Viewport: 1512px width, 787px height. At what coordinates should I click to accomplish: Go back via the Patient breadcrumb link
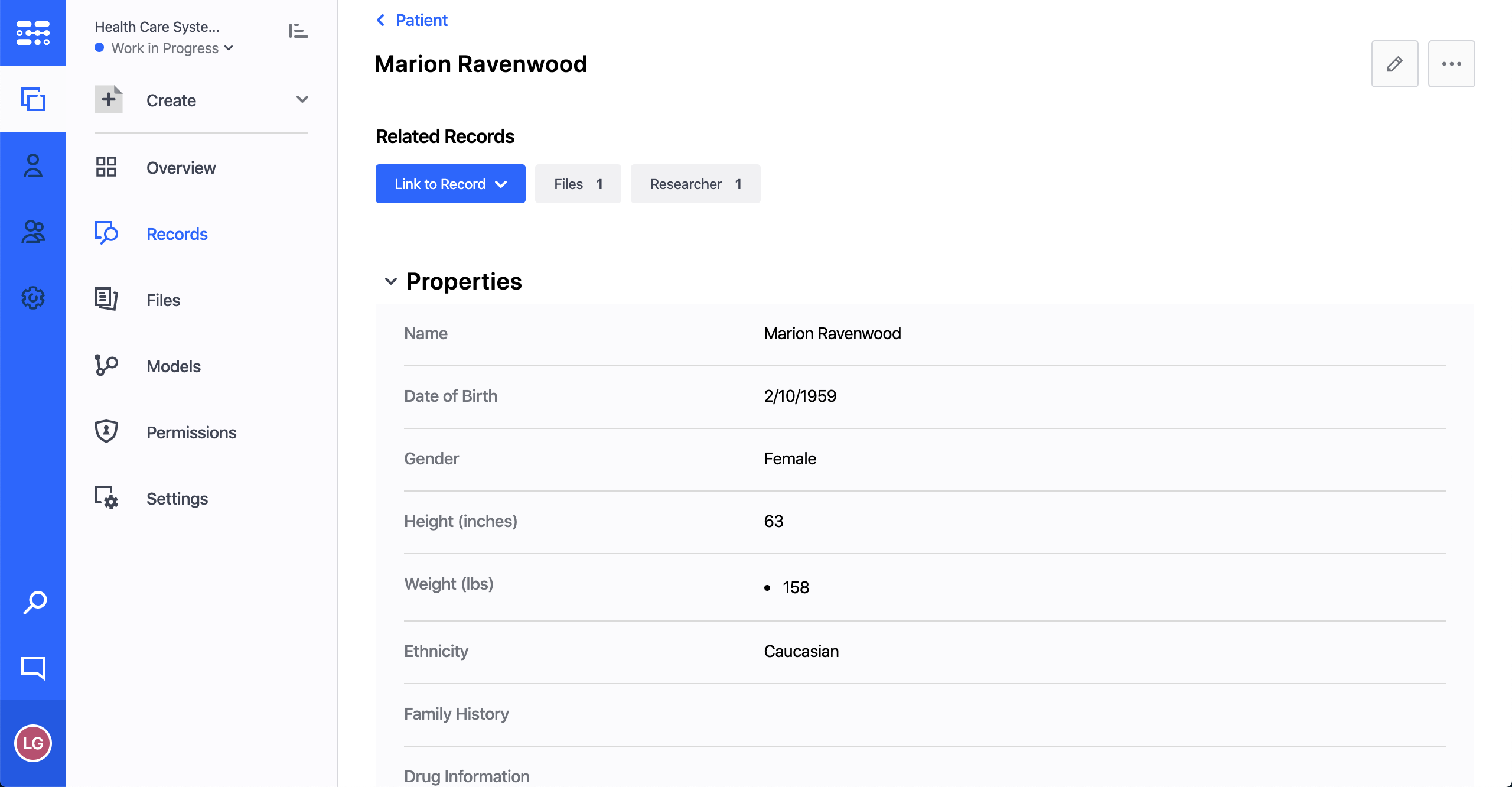click(x=421, y=20)
